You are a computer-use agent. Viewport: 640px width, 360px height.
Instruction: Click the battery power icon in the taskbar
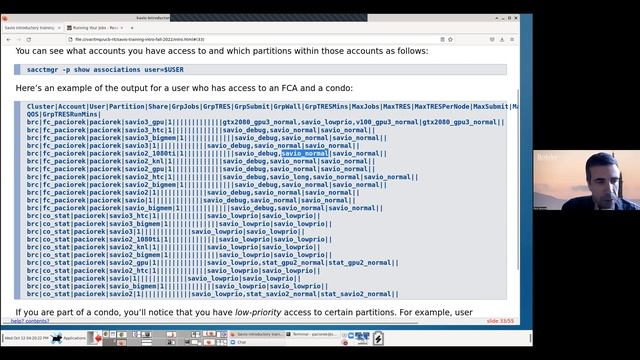[378, 338]
